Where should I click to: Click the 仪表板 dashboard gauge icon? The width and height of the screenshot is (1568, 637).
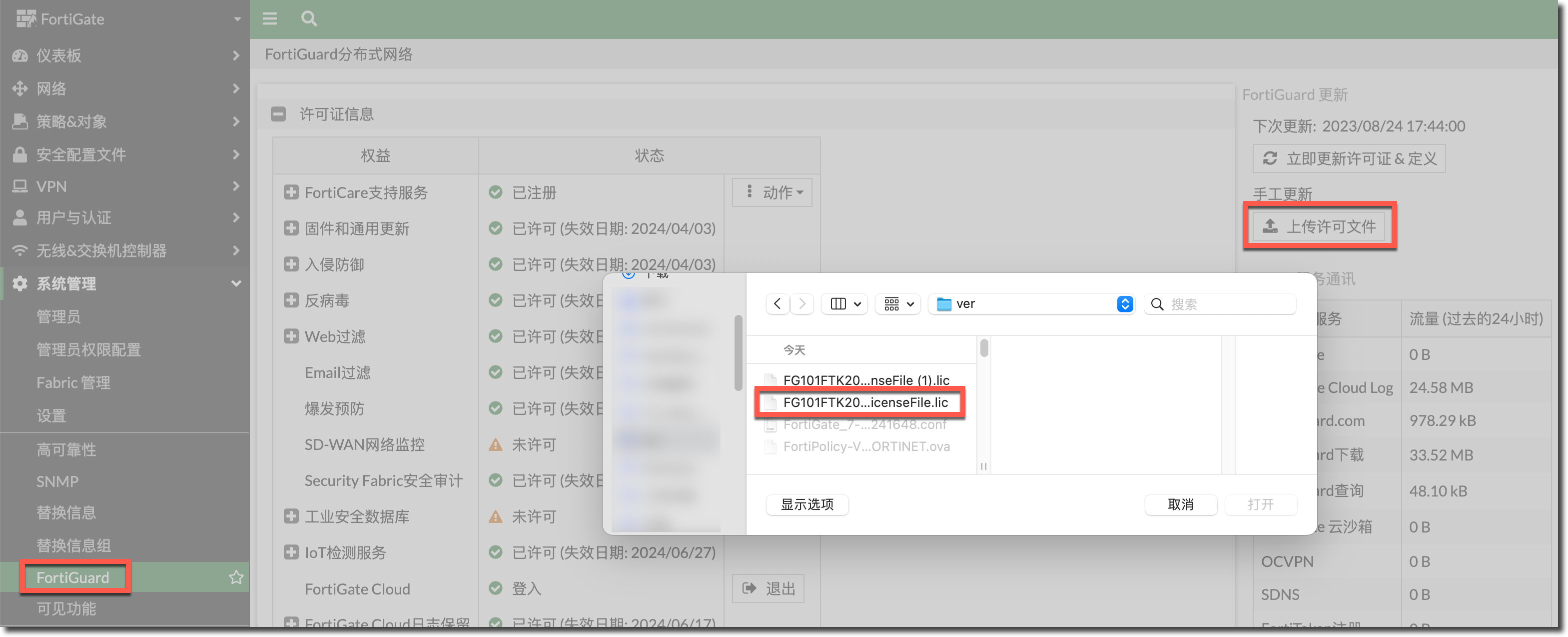[x=20, y=55]
